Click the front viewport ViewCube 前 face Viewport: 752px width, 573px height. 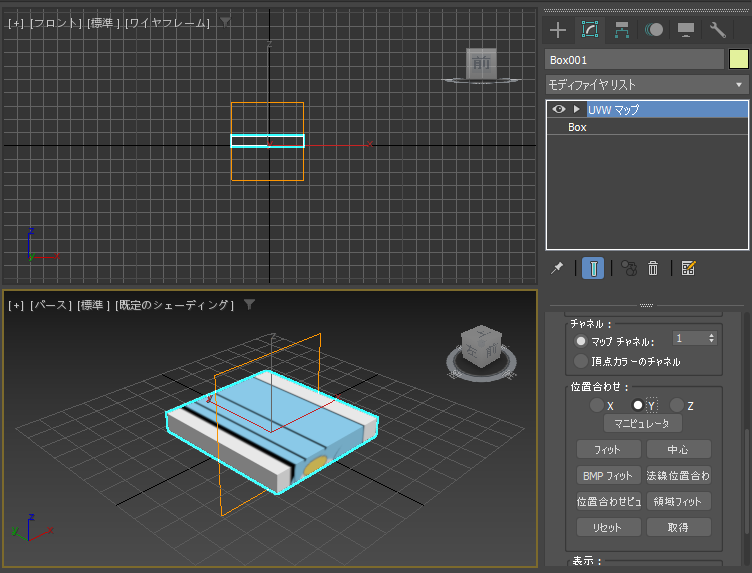[481, 62]
